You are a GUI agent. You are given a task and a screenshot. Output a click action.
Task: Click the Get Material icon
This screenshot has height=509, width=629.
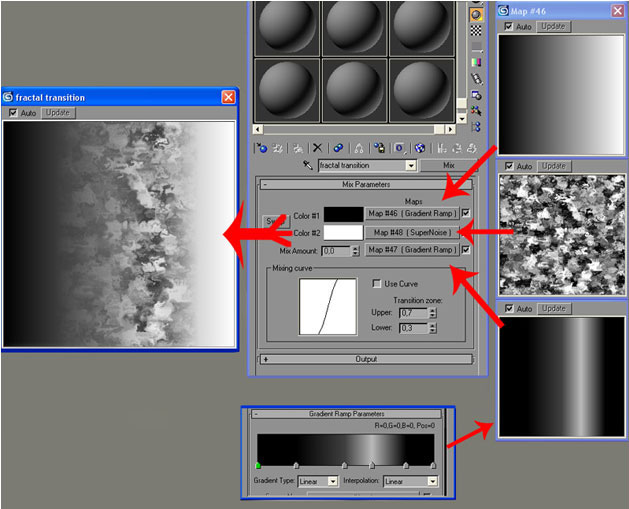click(x=261, y=147)
